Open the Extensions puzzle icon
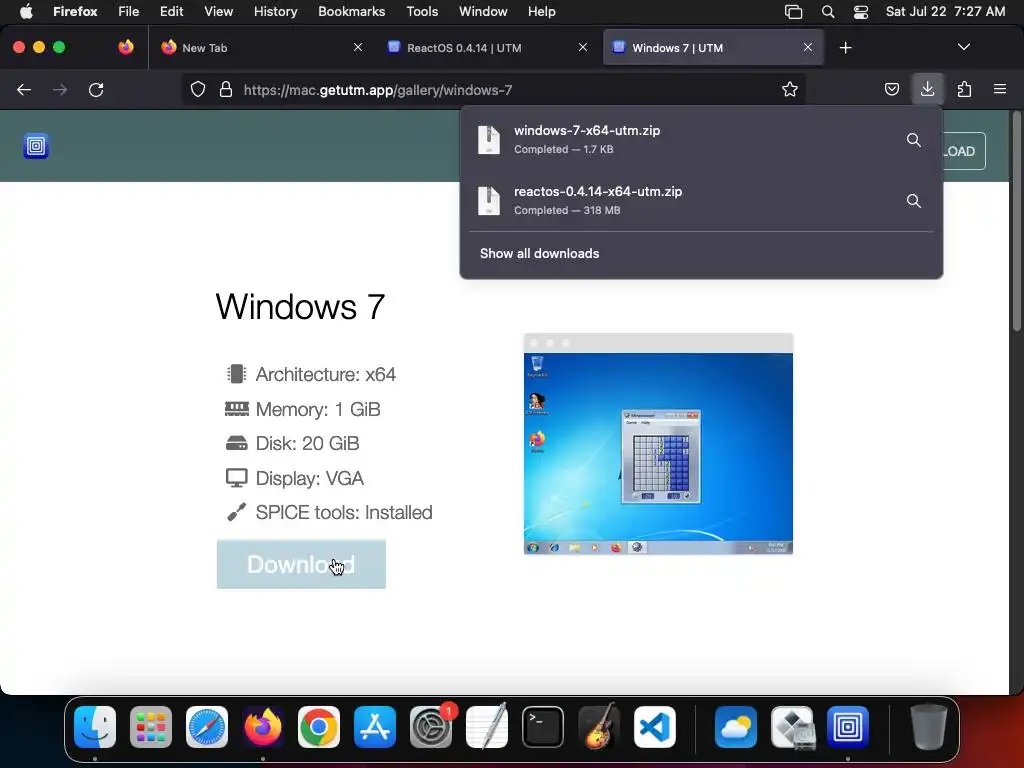The width and height of the screenshot is (1024, 768). tap(964, 89)
